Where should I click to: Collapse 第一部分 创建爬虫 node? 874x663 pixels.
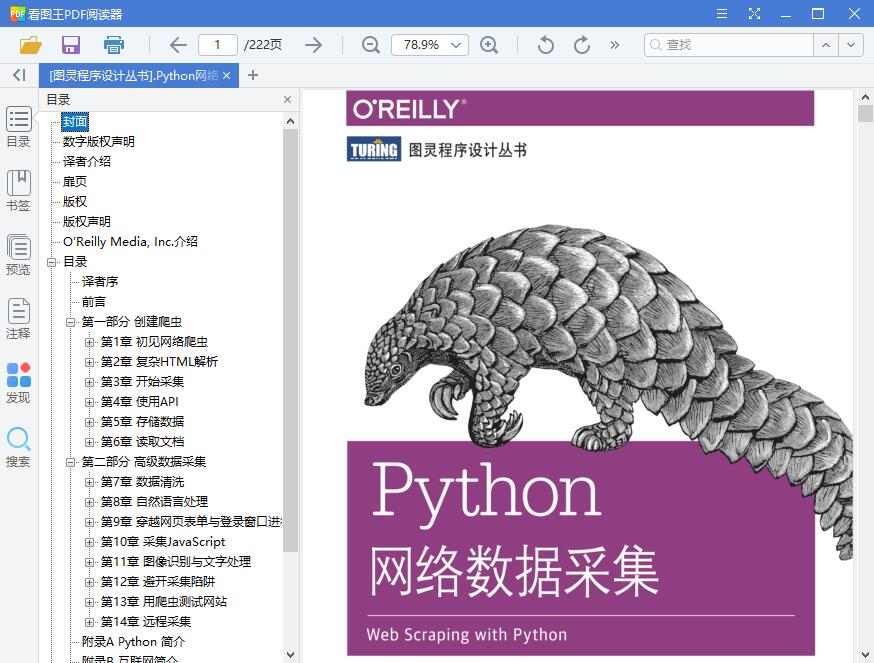[70, 322]
